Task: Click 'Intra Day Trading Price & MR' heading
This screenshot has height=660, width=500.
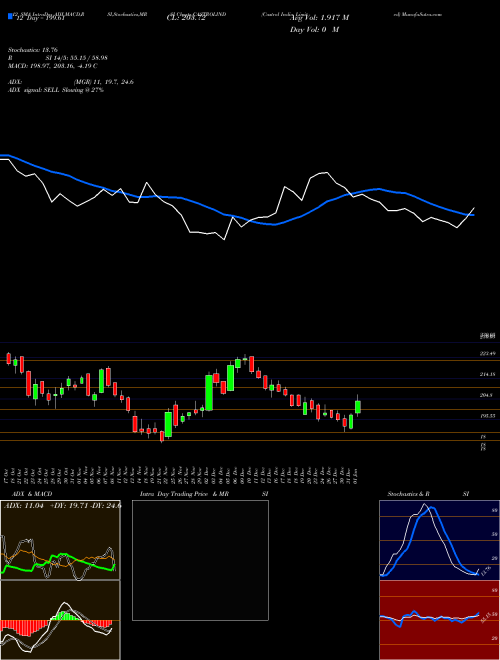Action: [184, 494]
